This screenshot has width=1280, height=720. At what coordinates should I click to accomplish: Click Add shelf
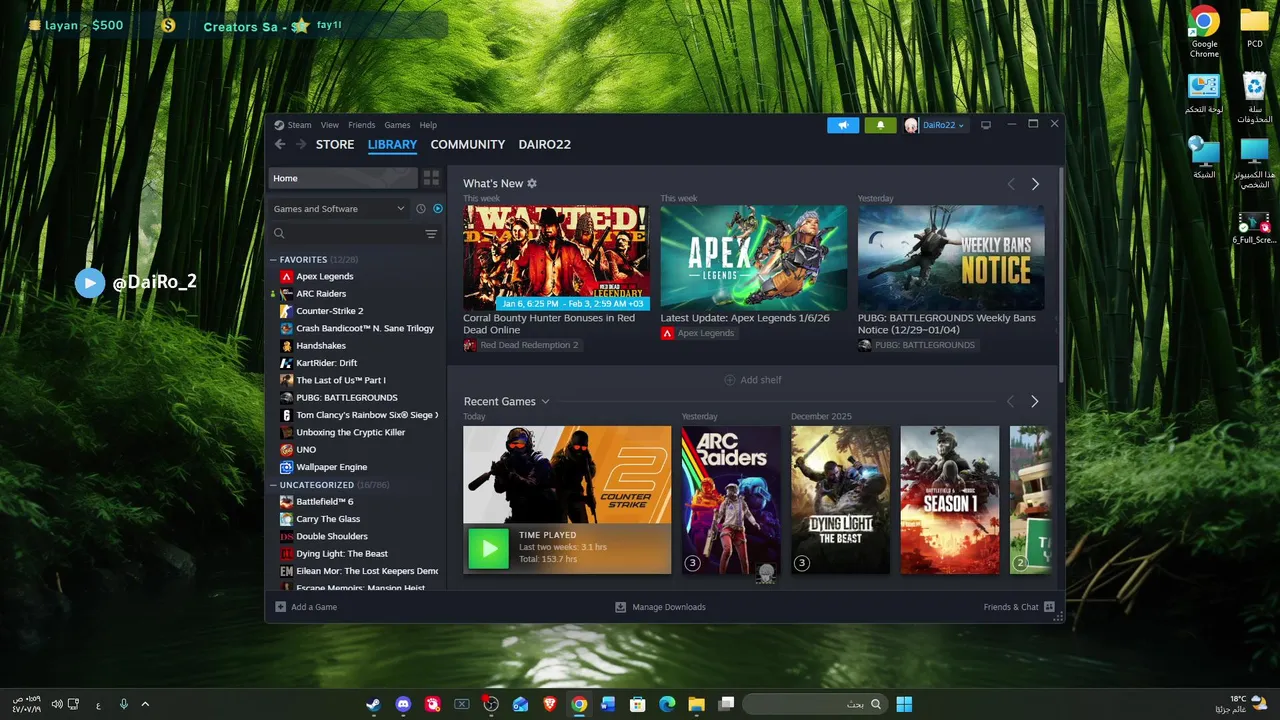click(753, 380)
